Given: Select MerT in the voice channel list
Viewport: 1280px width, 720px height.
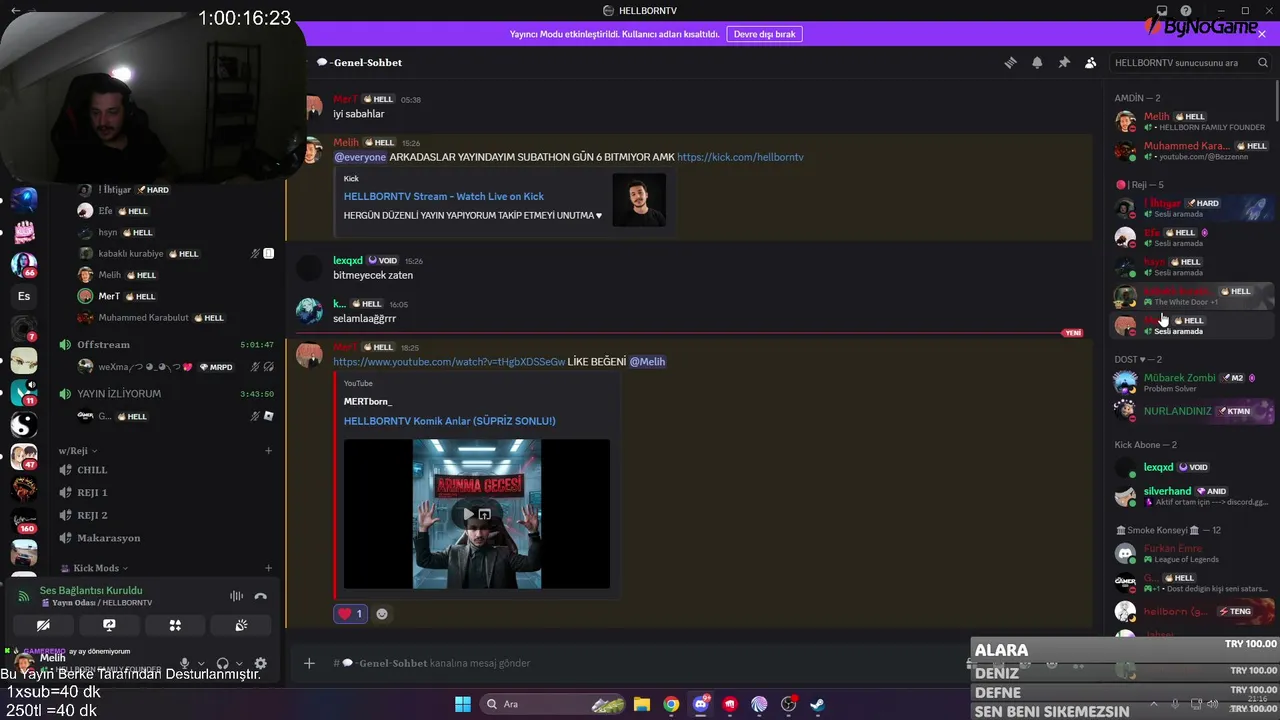Looking at the screenshot, I should [176, 296].
